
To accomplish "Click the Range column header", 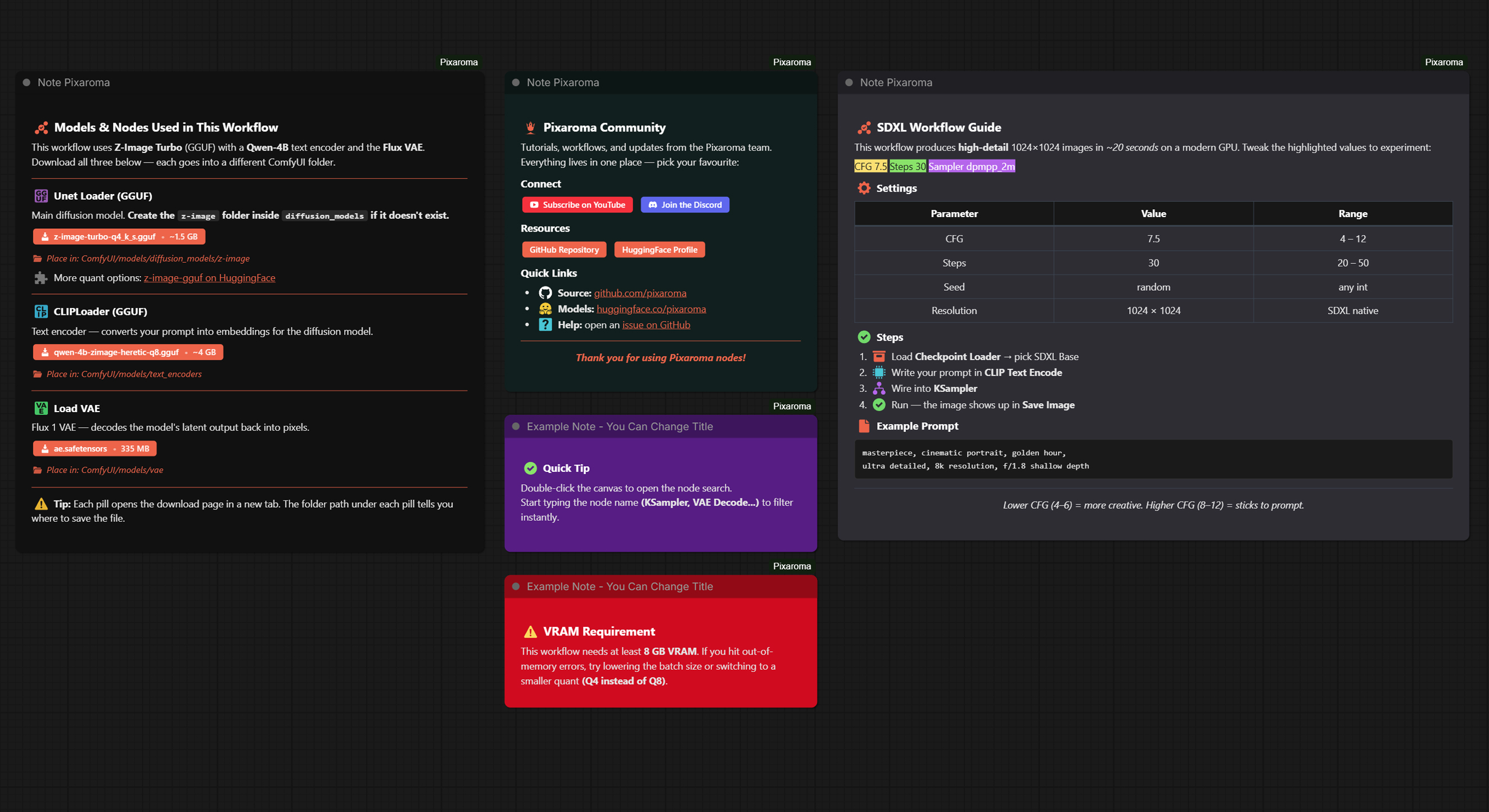I will tap(1352, 214).
